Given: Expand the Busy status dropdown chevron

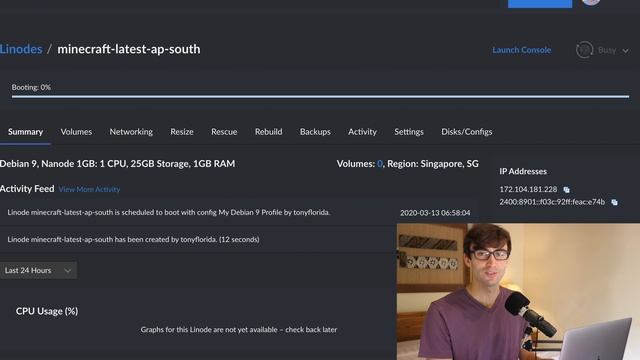Looking at the screenshot, I should [625, 51].
